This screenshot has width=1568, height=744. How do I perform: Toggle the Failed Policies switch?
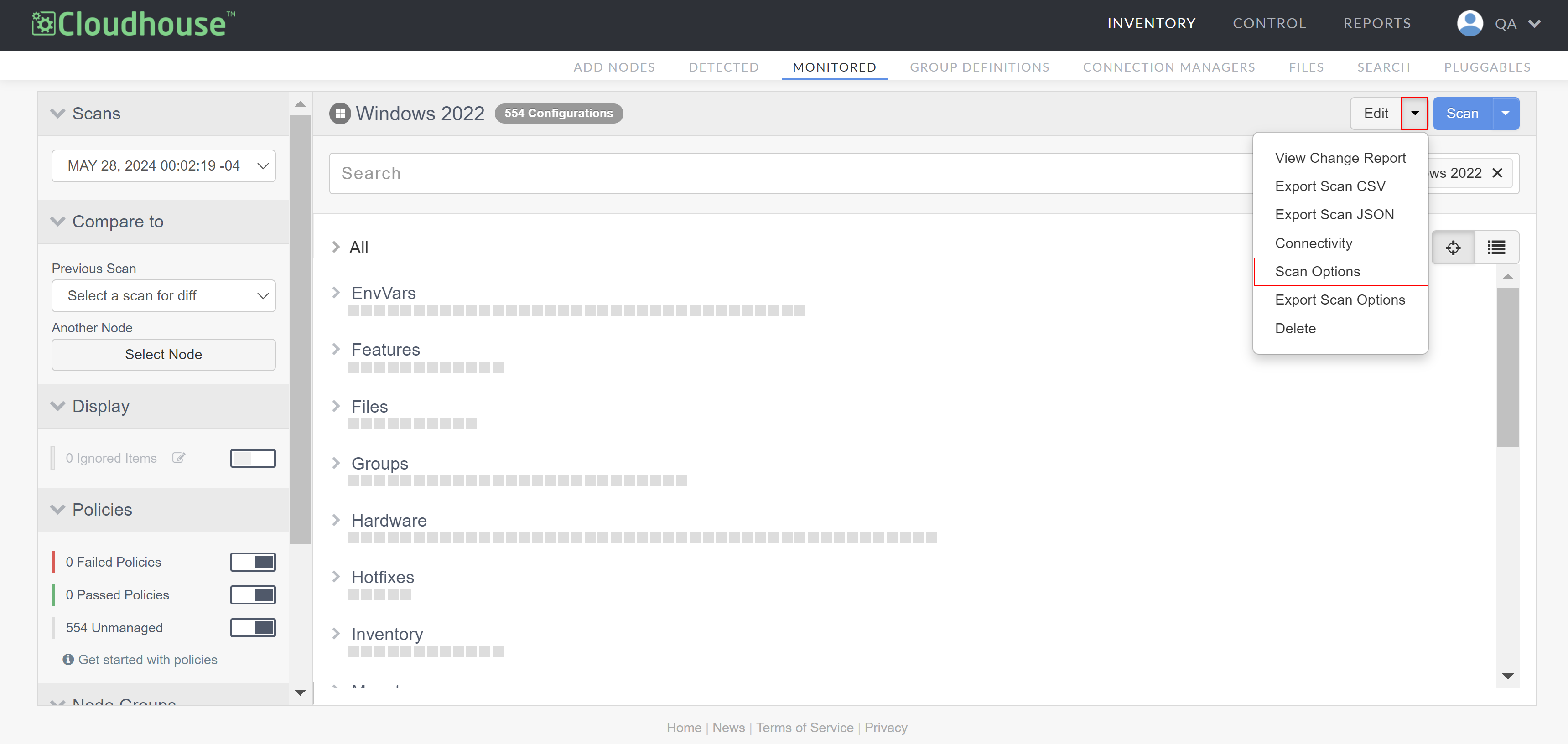point(253,562)
